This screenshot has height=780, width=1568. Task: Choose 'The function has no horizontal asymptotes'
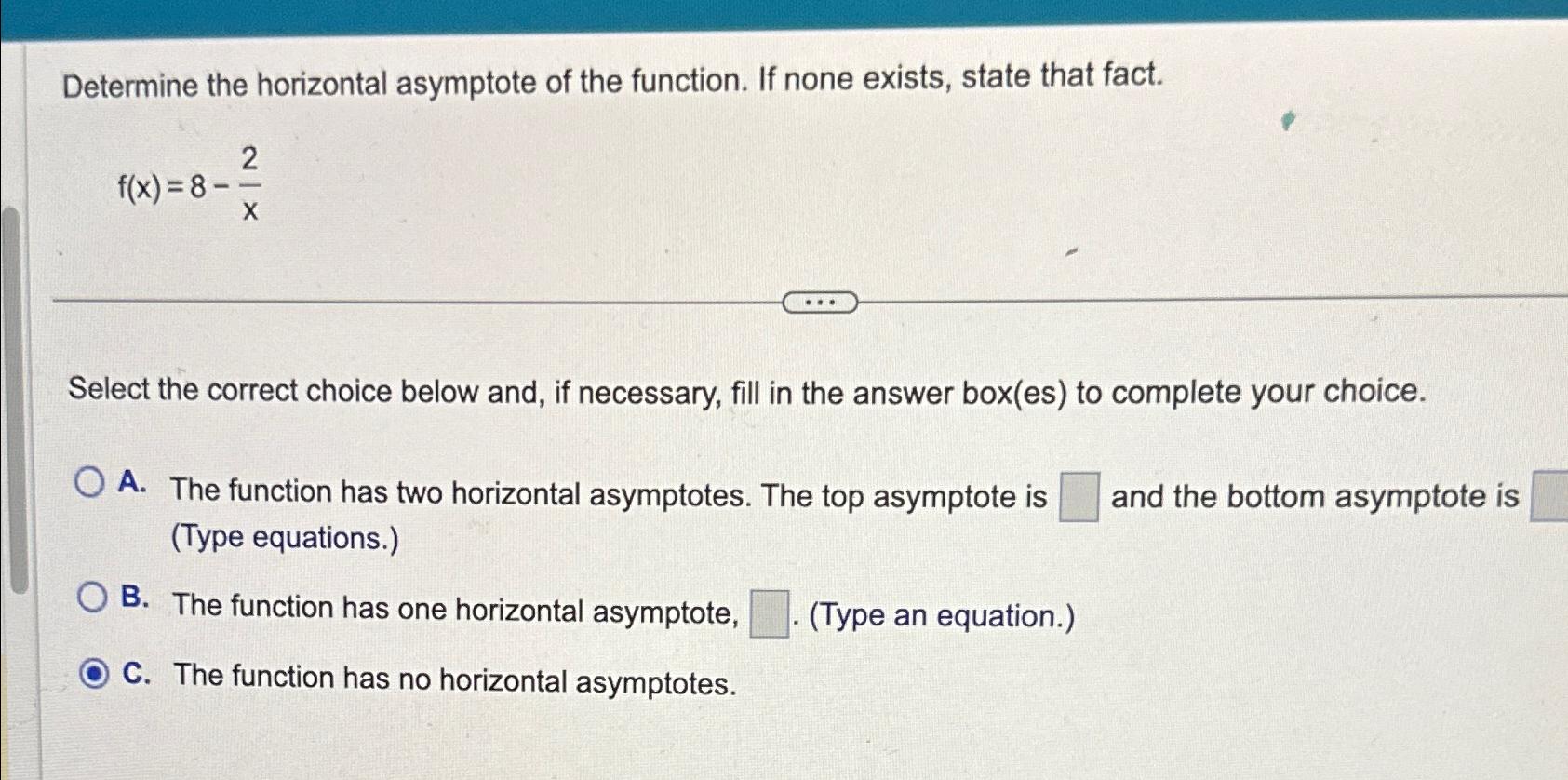tap(455, 677)
